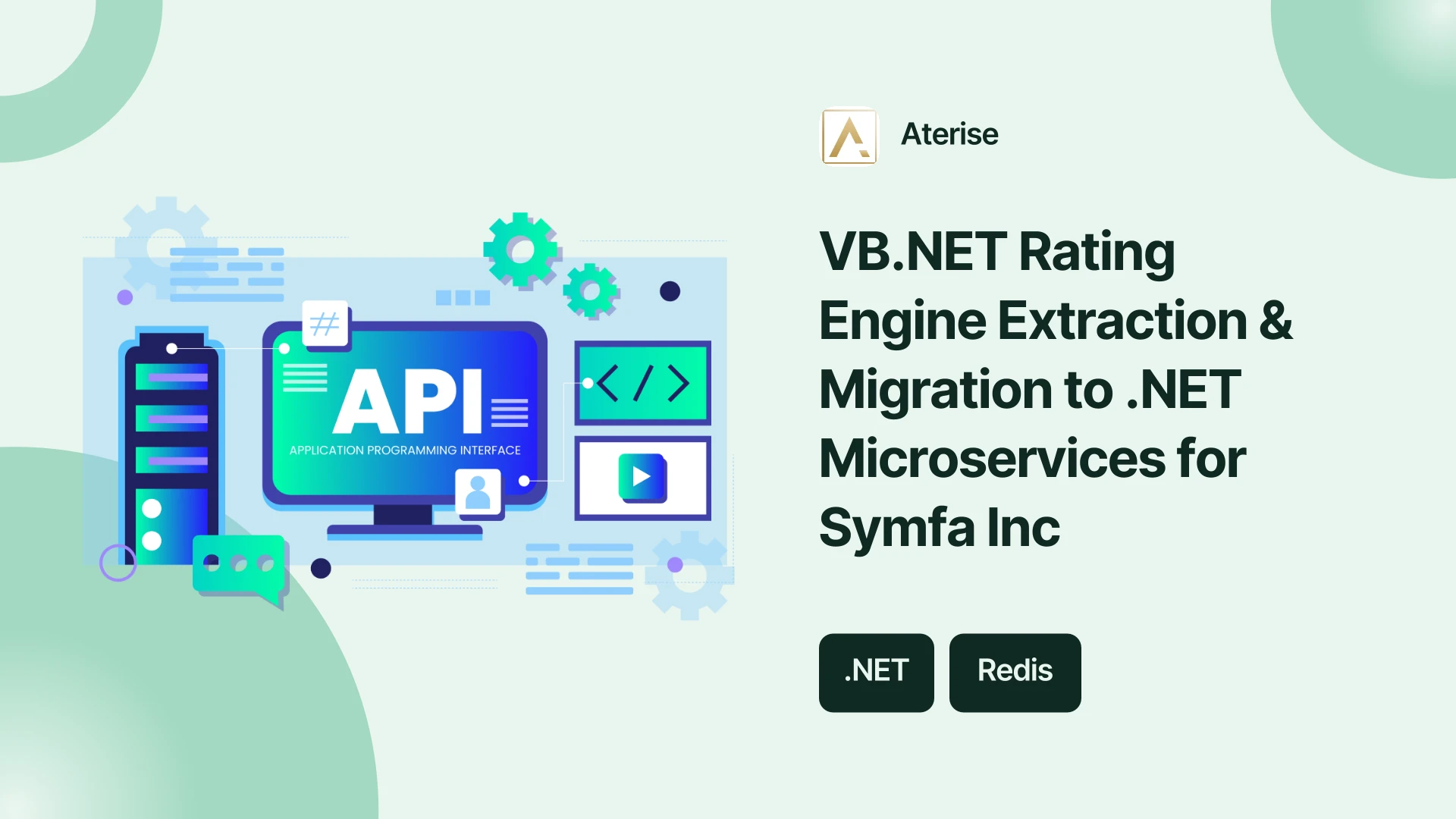Select the .NET tag button
Viewport: 1456px width, 819px height.
(877, 673)
